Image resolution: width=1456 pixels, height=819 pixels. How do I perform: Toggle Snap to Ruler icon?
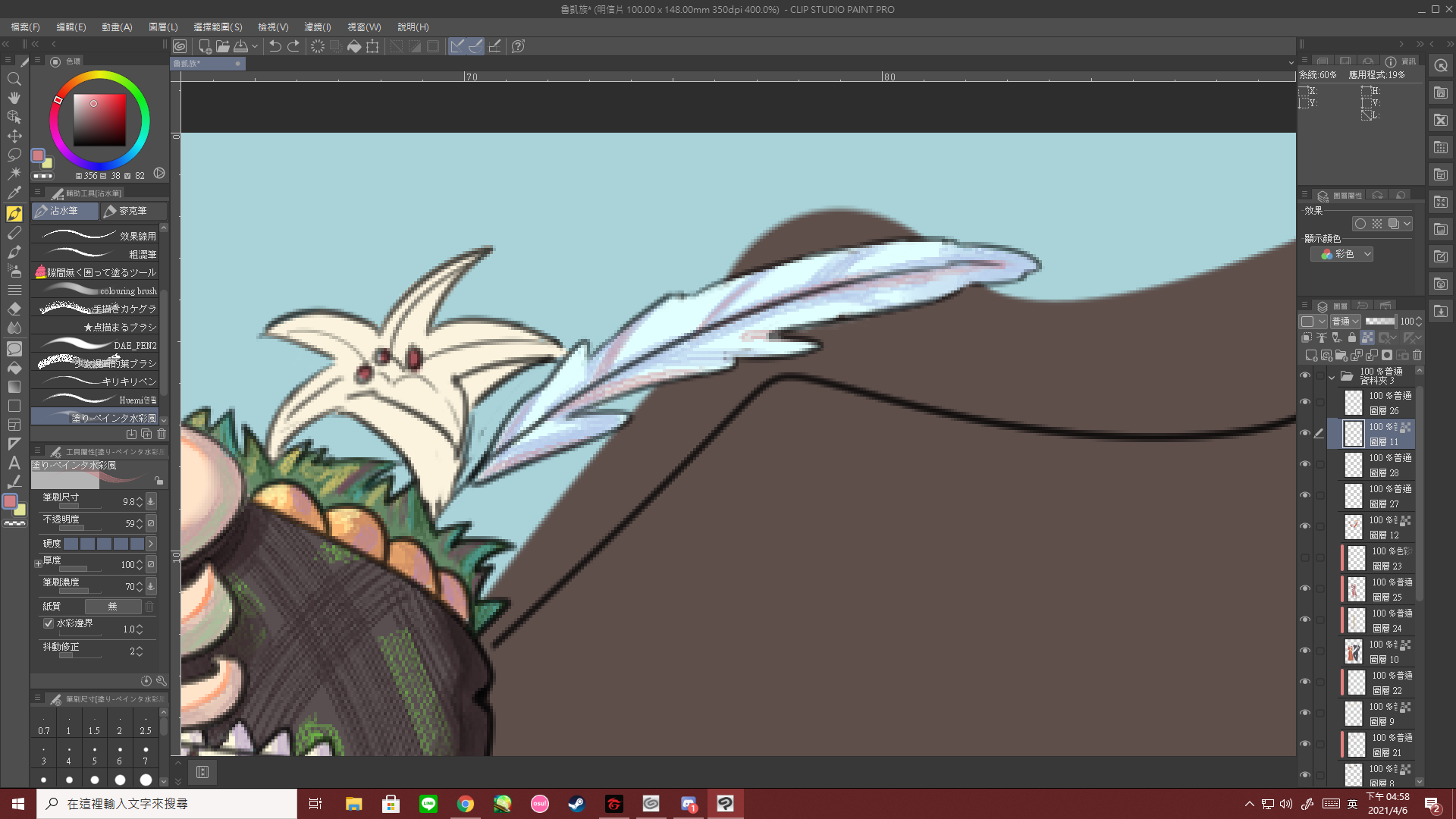point(457,46)
